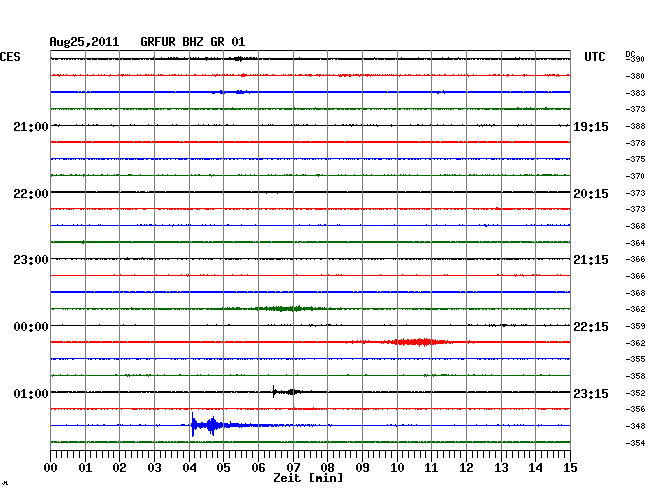This screenshot has height=494, width=650.
Task: Select the 01:00 local time label
Action: coord(31,393)
